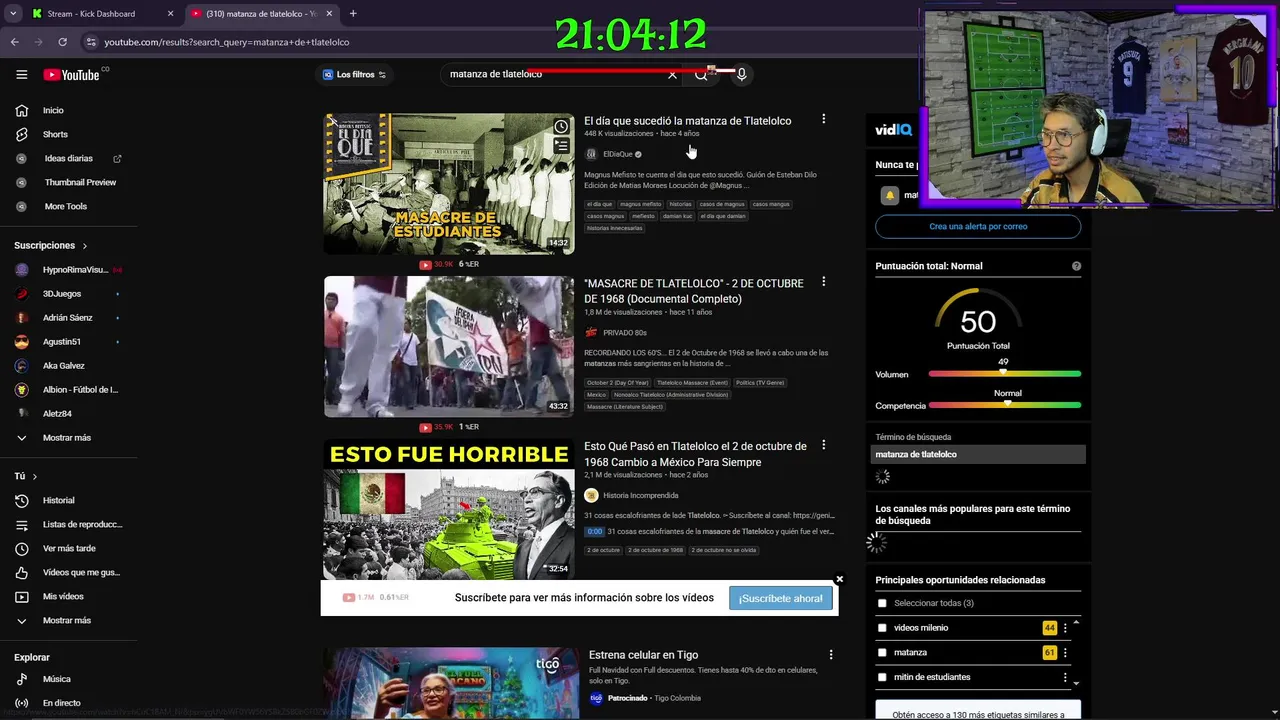Viewport: 1280px width, 720px height.
Task: Click the Volumen score slider
Action: [x=1004, y=374]
